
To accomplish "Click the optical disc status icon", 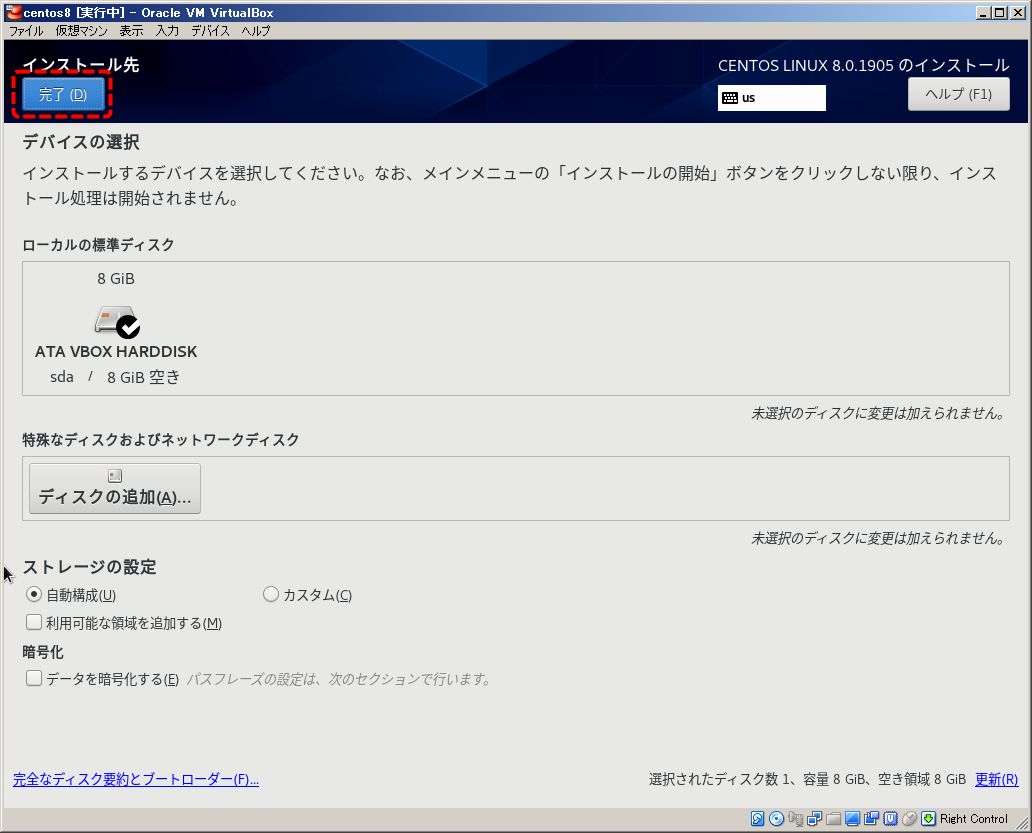I will click(x=776, y=819).
